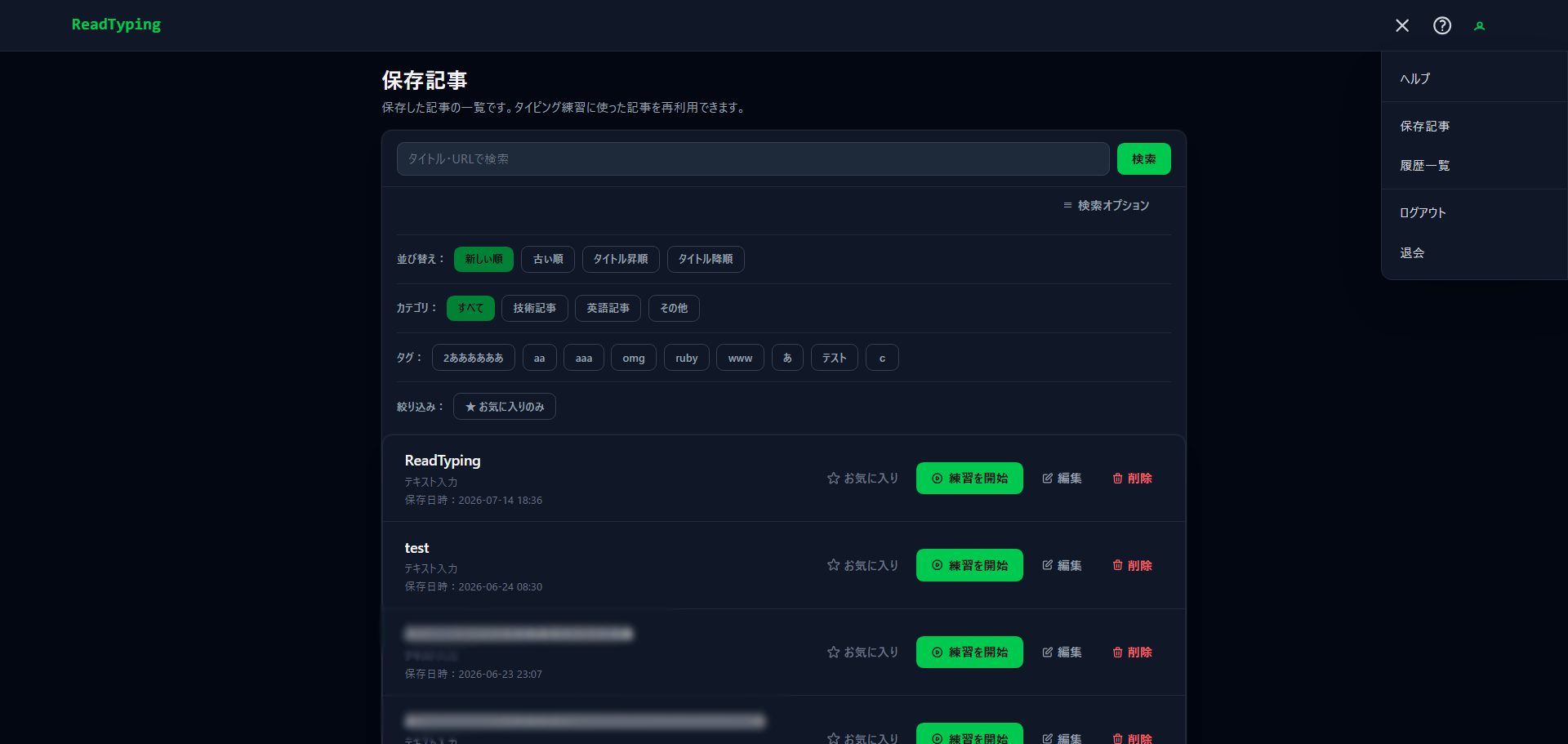The image size is (1568, 744).
Task: Sort by 古い順
Action: [x=548, y=259]
